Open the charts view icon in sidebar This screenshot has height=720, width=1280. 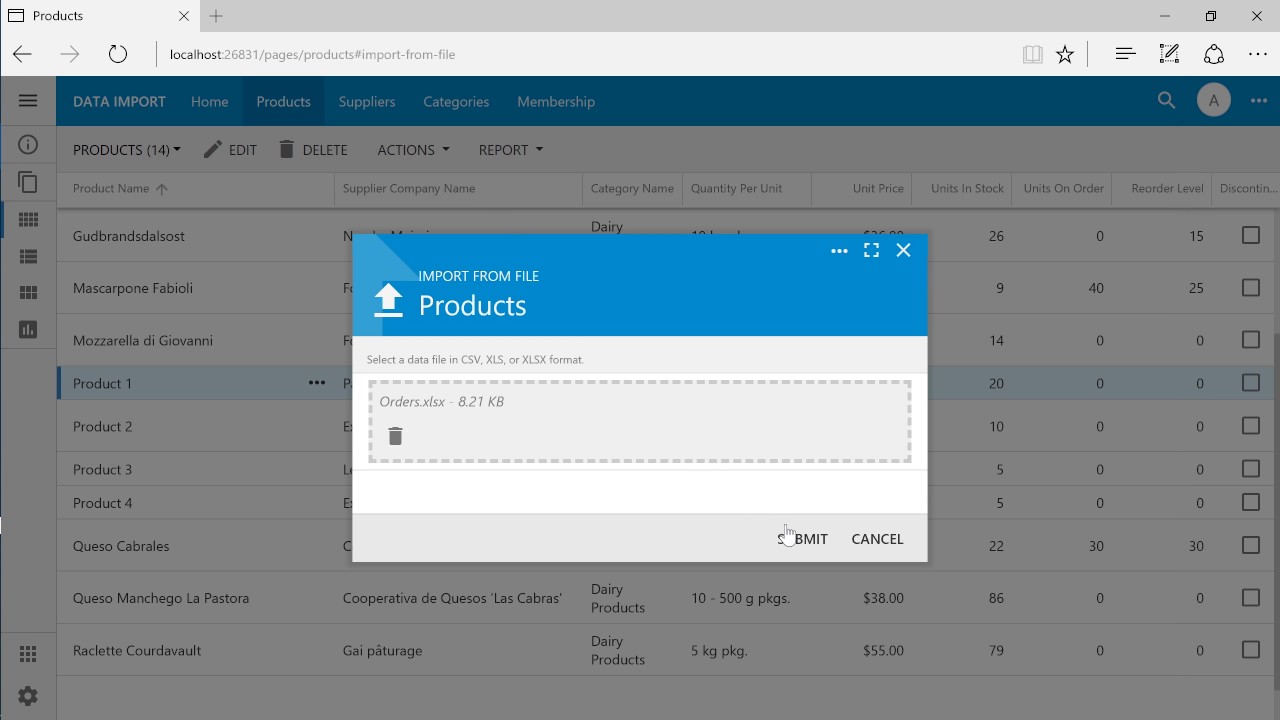[28, 329]
